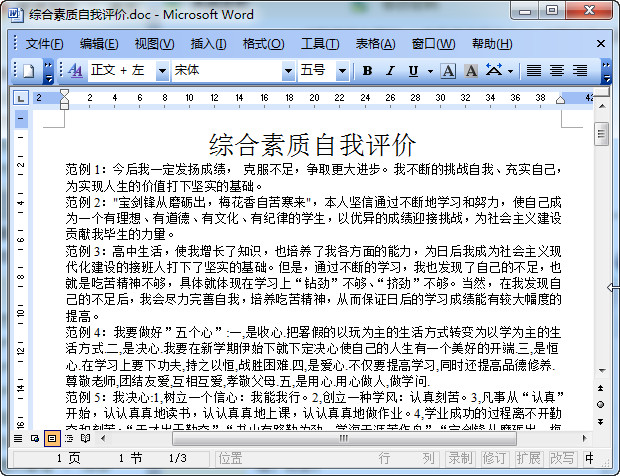The width and height of the screenshot is (620, 476).
Task: Create a new blank document
Action: (x=29, y=71)
